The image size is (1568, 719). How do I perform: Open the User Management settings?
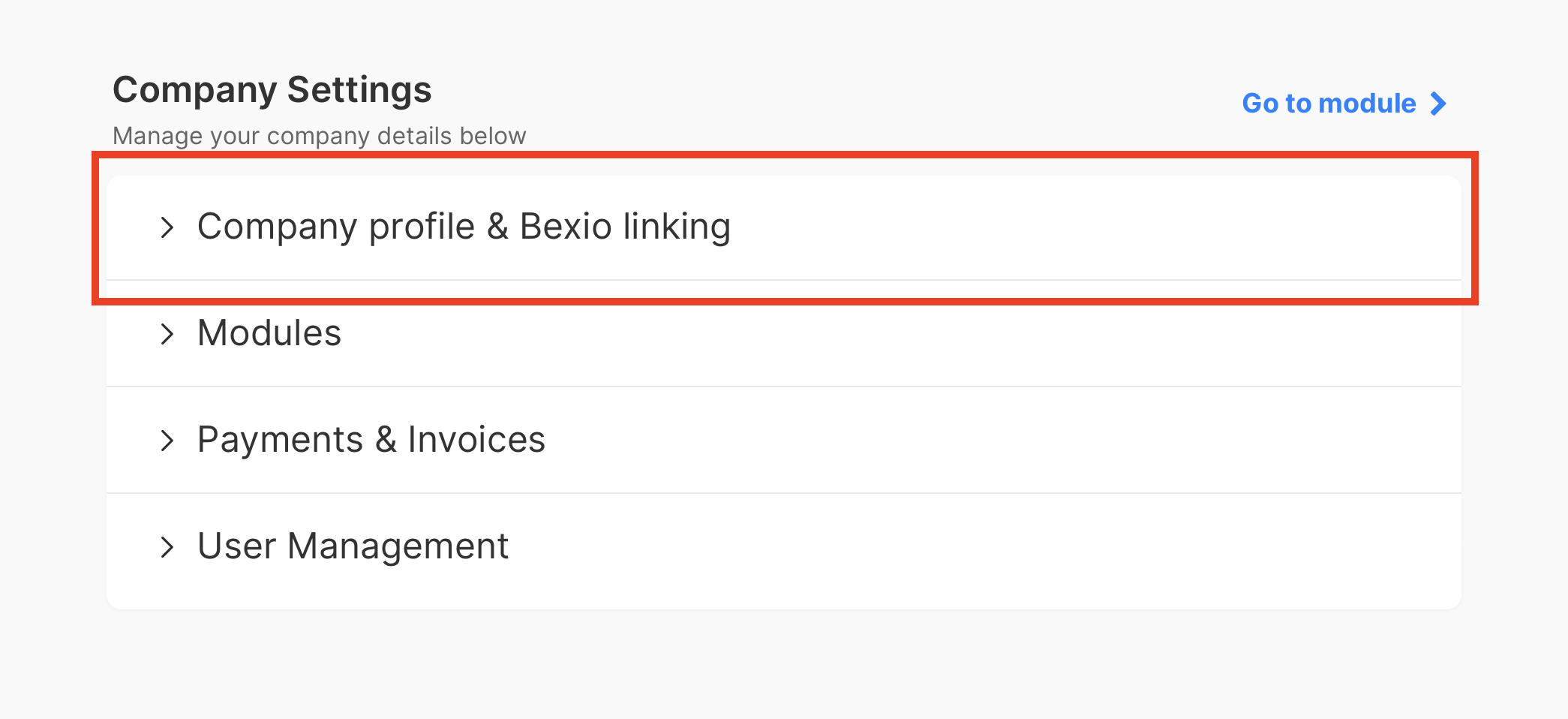coord(353,546)
